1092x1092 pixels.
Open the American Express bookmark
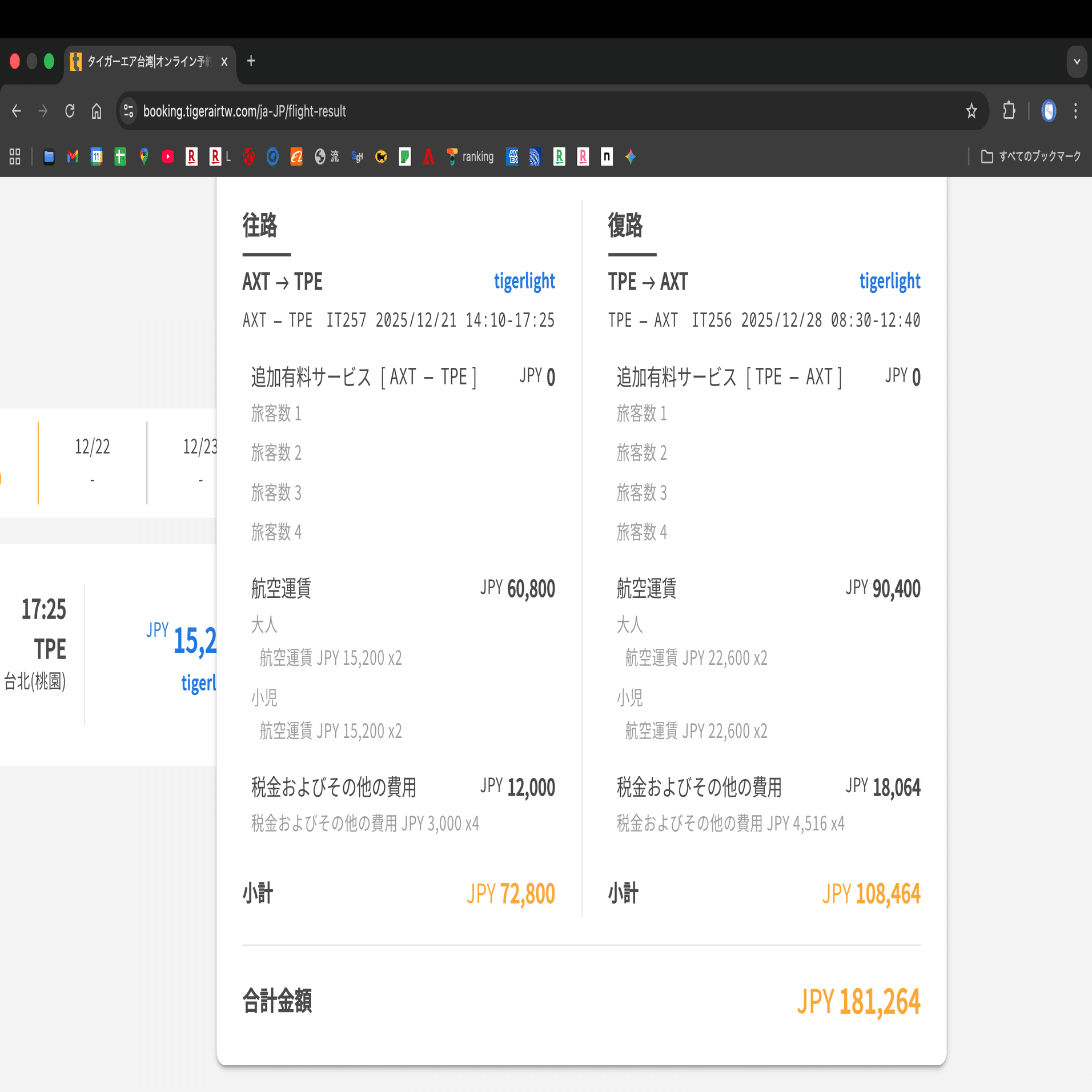tap(512, 156)
